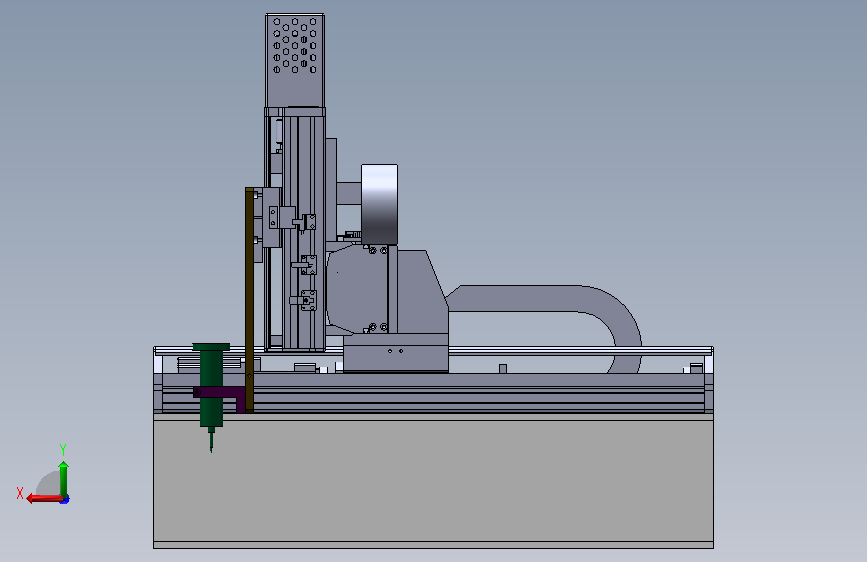This screenshot has width=867, height=562.
Task: Select the horizontal linear rail extrusion
Action: point(434,393)
